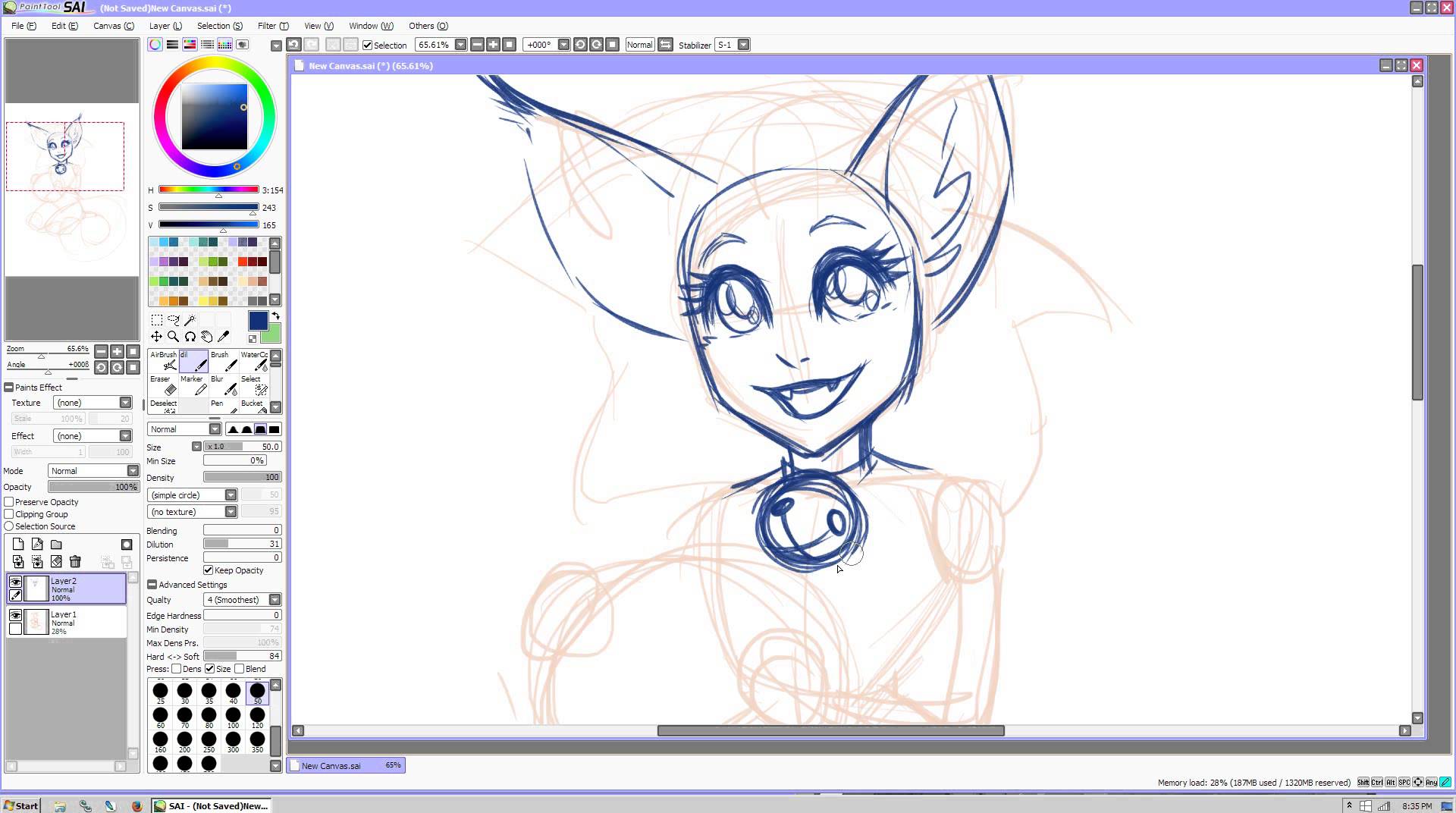Enable the Preserve Opacity checkbox
This screenshot has height=813, width=1456.
click(x=8, y=502)
